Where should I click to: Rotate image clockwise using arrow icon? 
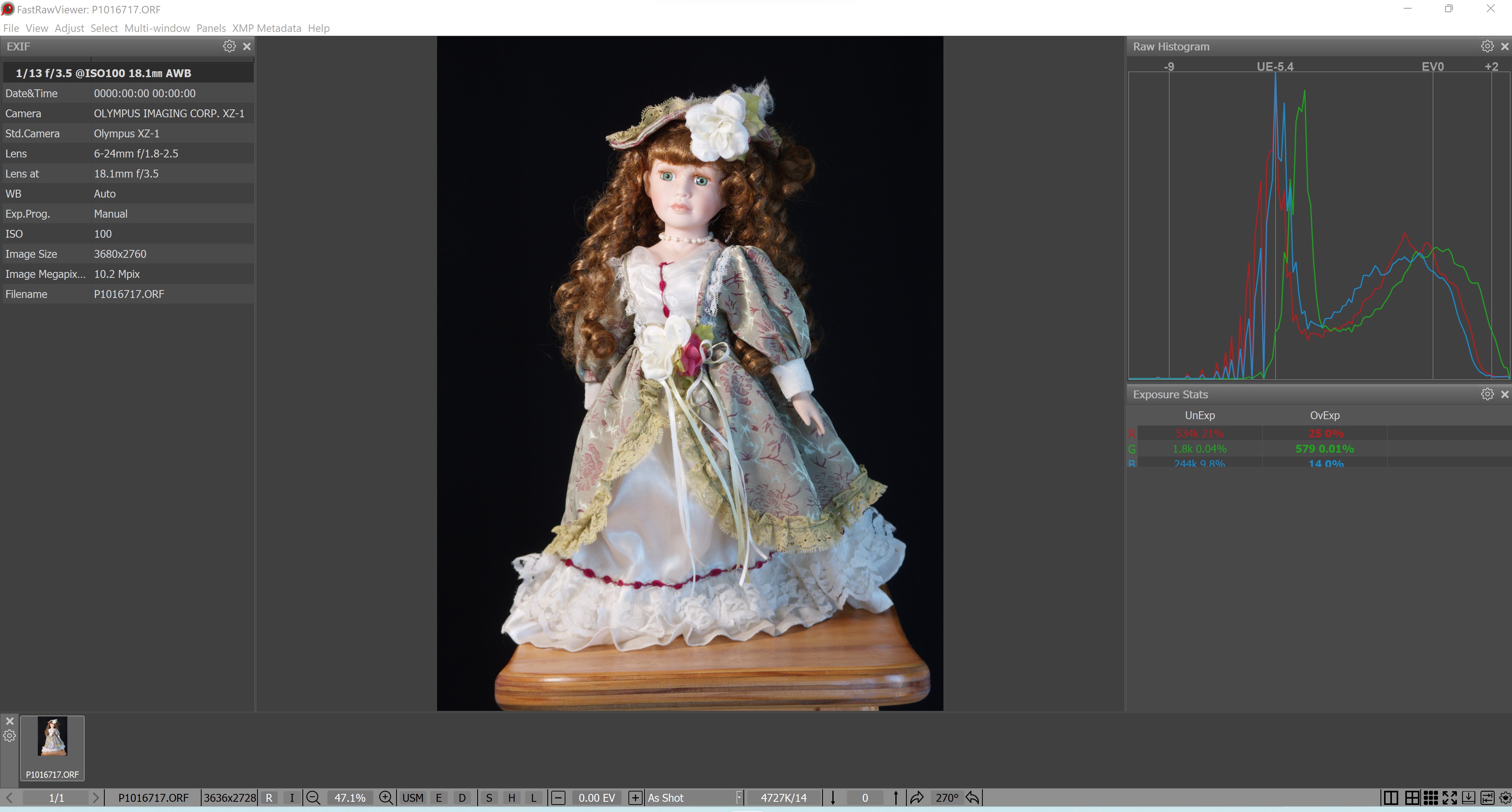(x=917, y=798)
